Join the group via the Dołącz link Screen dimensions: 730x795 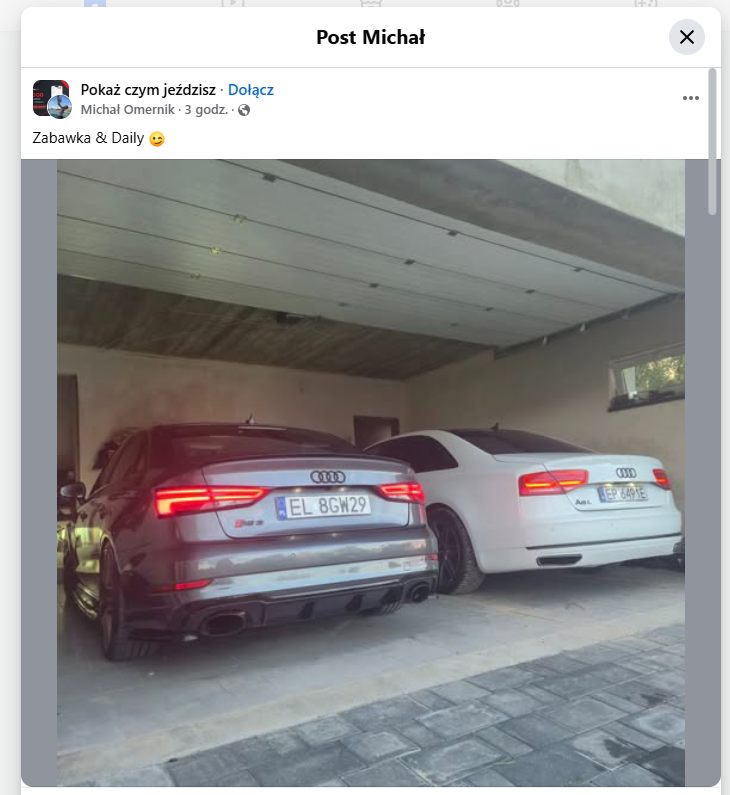251,90
